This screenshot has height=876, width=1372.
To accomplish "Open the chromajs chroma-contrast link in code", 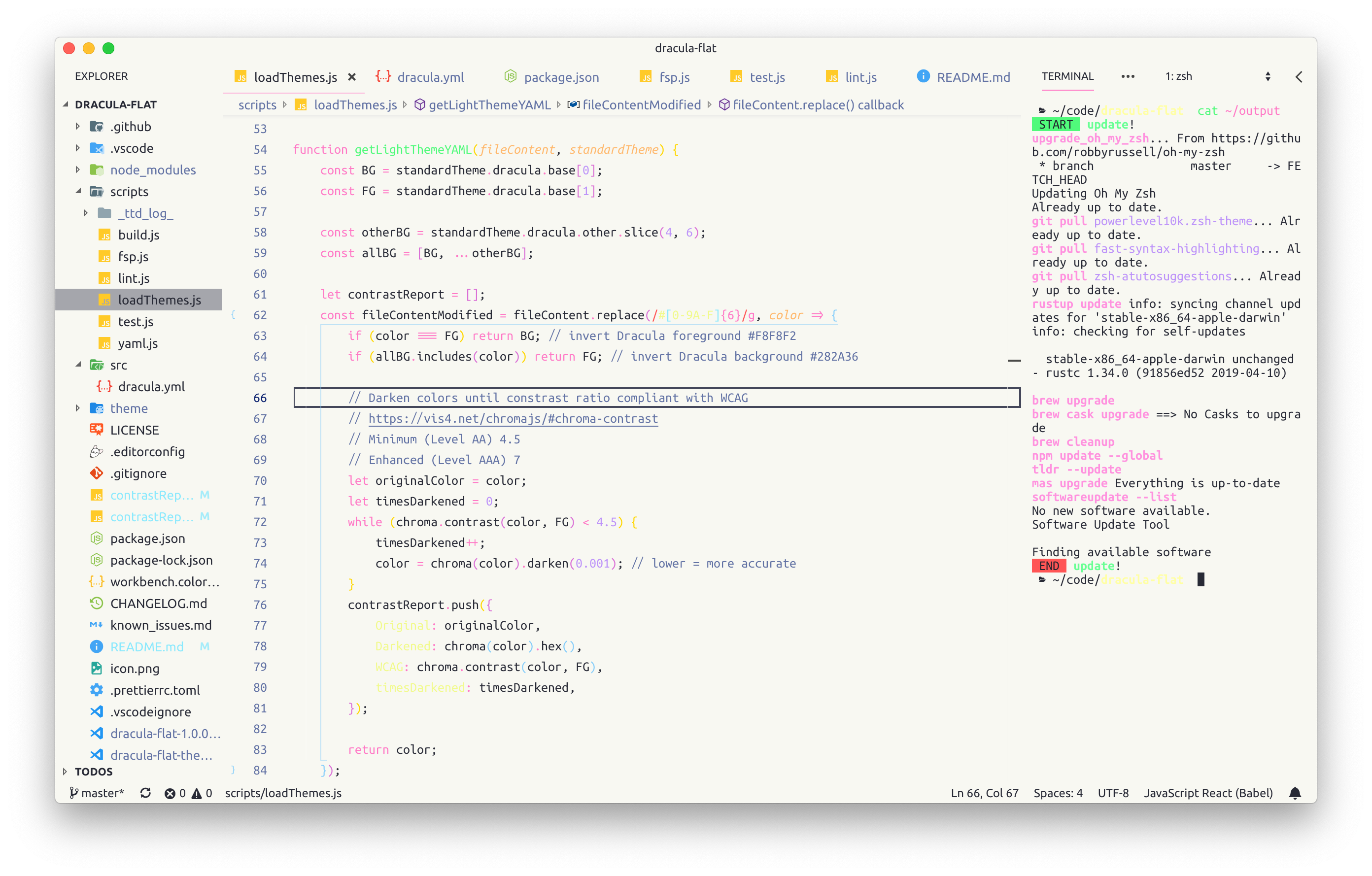I will point(513,419).
